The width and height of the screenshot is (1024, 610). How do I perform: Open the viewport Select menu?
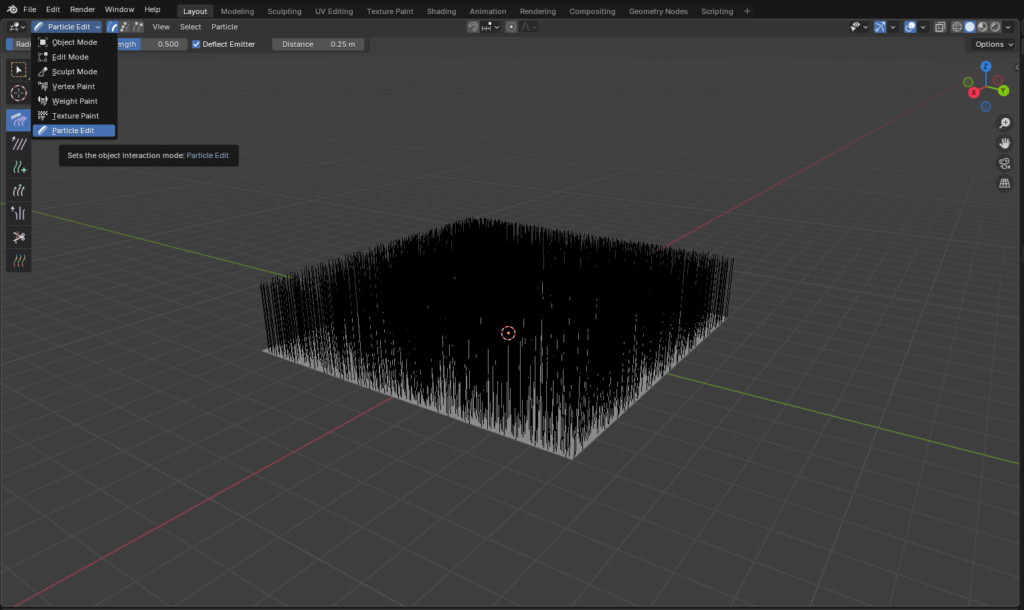(190, 27)
